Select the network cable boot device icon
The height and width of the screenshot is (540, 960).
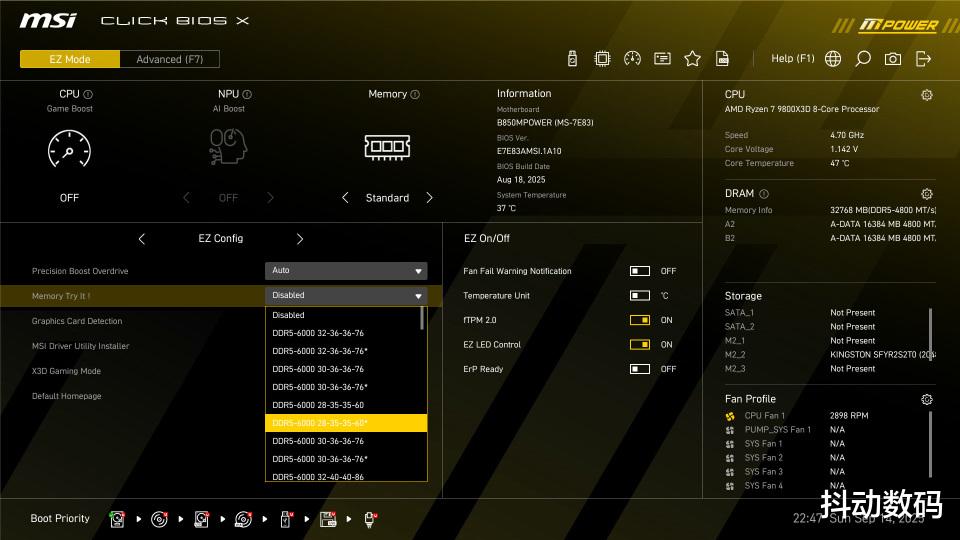point(370,519)
